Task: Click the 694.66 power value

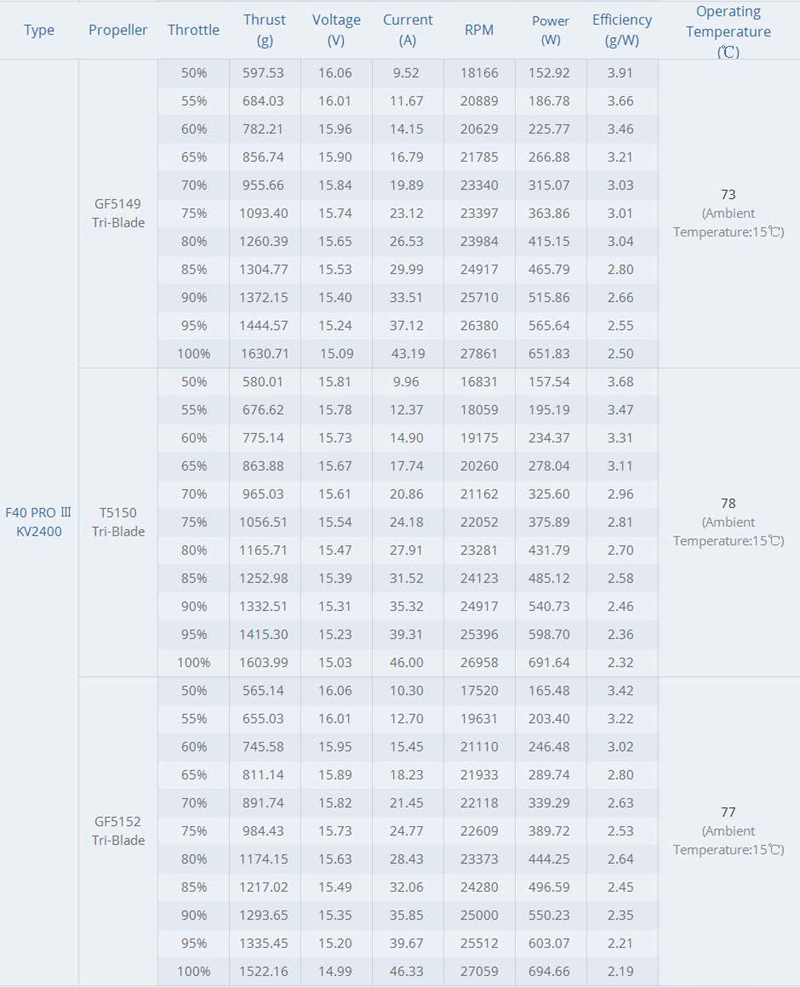Action: [x=551, y=972]
